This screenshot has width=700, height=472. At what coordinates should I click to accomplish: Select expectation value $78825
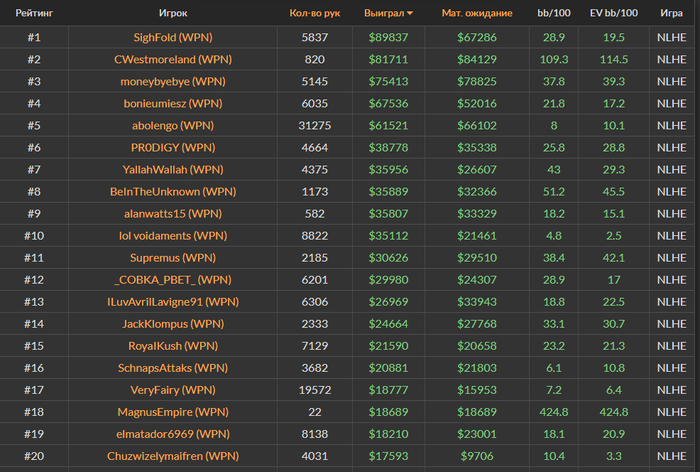coord(477,81)
